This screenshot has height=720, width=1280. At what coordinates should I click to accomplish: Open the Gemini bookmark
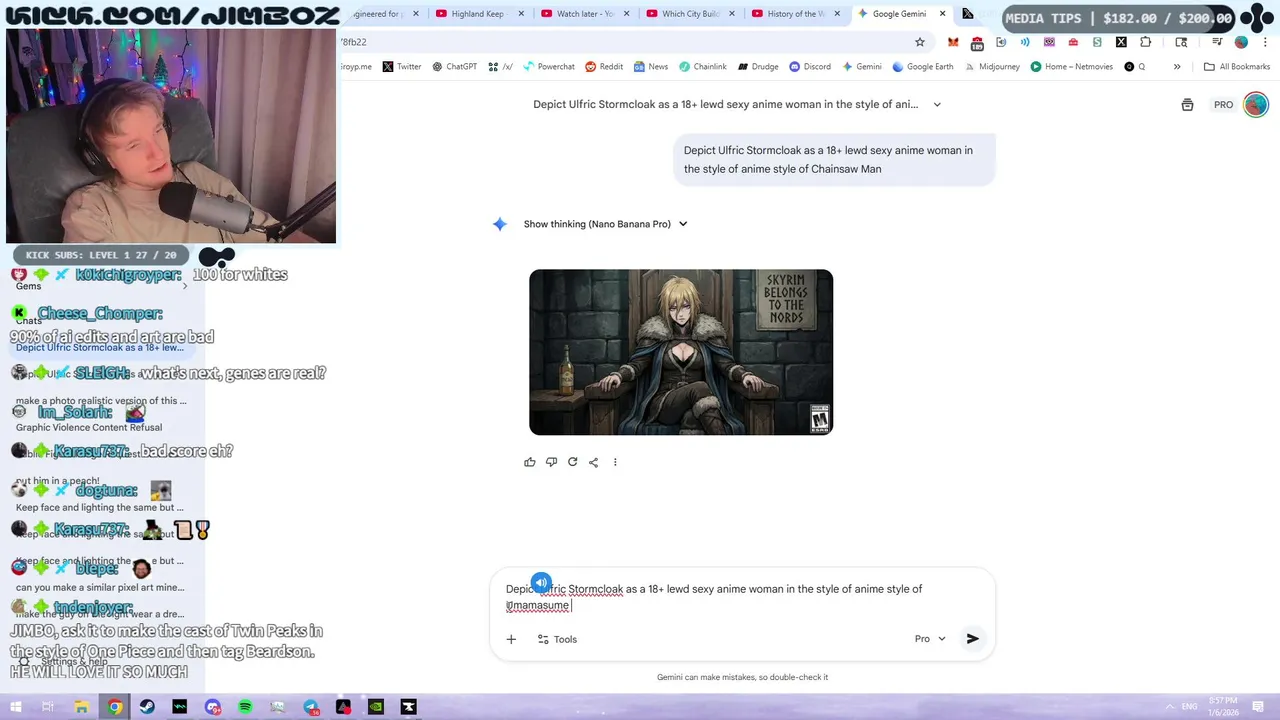(862, 67)
